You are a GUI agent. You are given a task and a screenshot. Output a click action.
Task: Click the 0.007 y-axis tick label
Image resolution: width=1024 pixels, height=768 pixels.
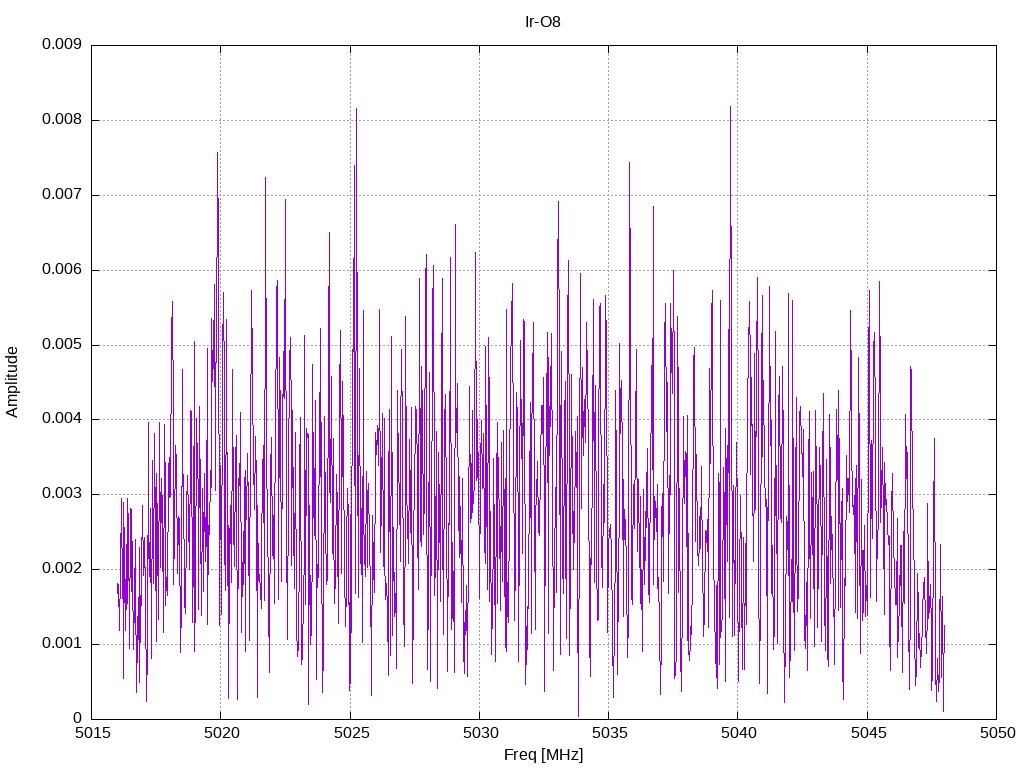pyautogui.click(x=62, y=194)
